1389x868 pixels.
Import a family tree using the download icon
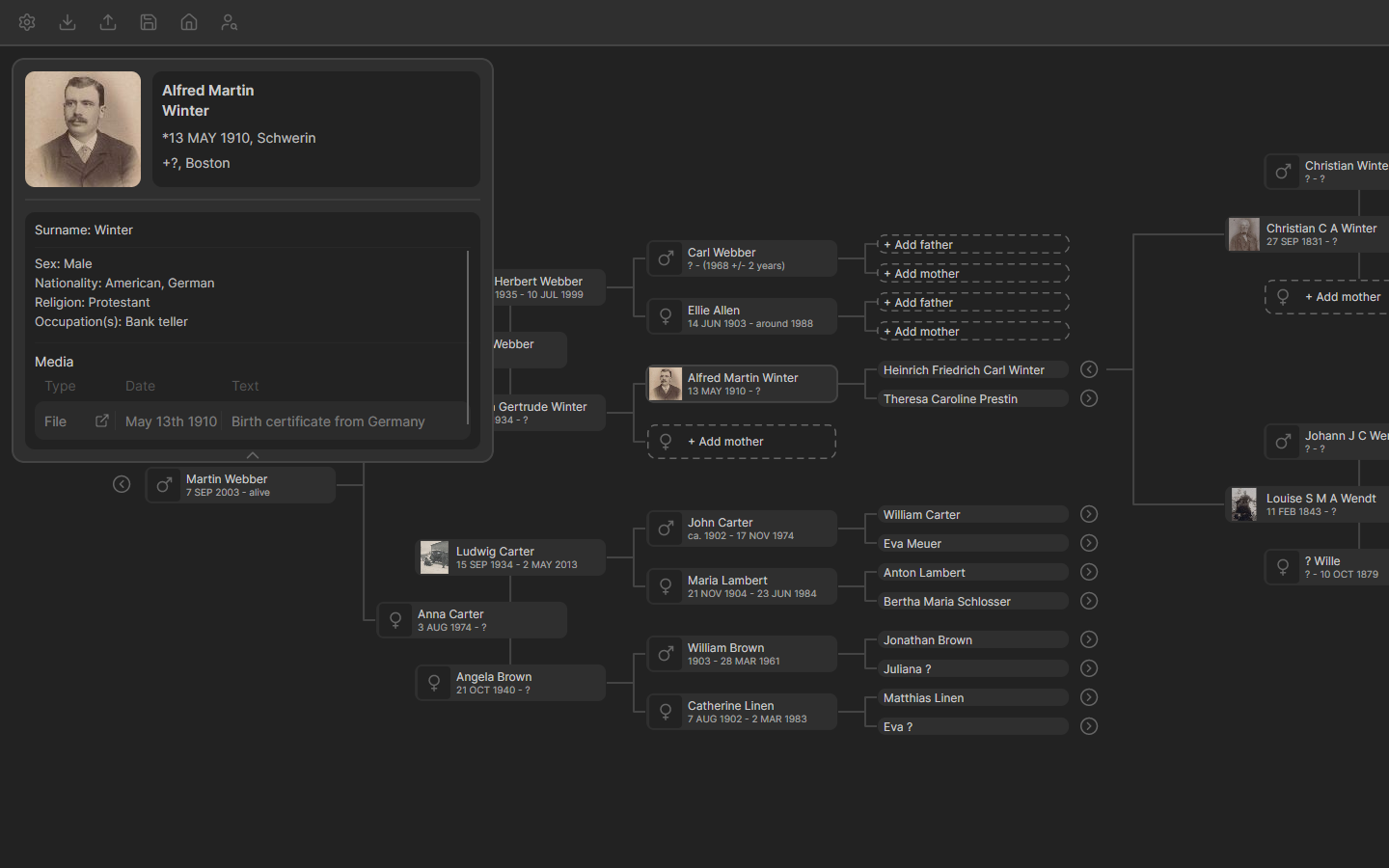[x=67, y=22]
